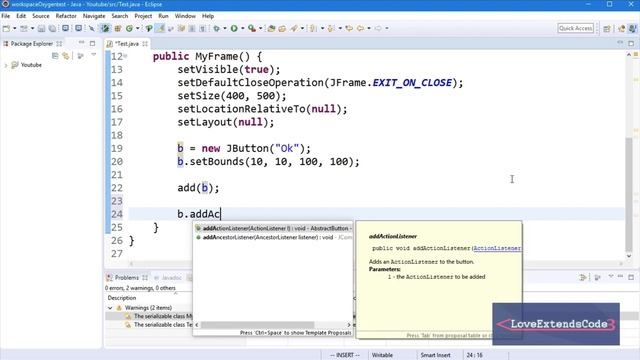Image resolution: width=640 pixels, height=360 pixels.
Task: Click the Open Task folder icon
Action: pyautogui.click(x=282, y=28)
